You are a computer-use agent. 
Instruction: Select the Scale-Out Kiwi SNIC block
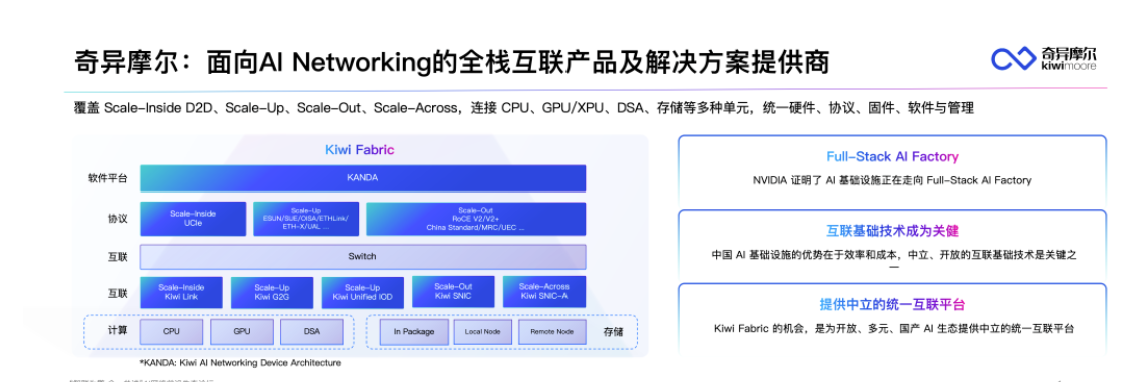coord(453,291)
